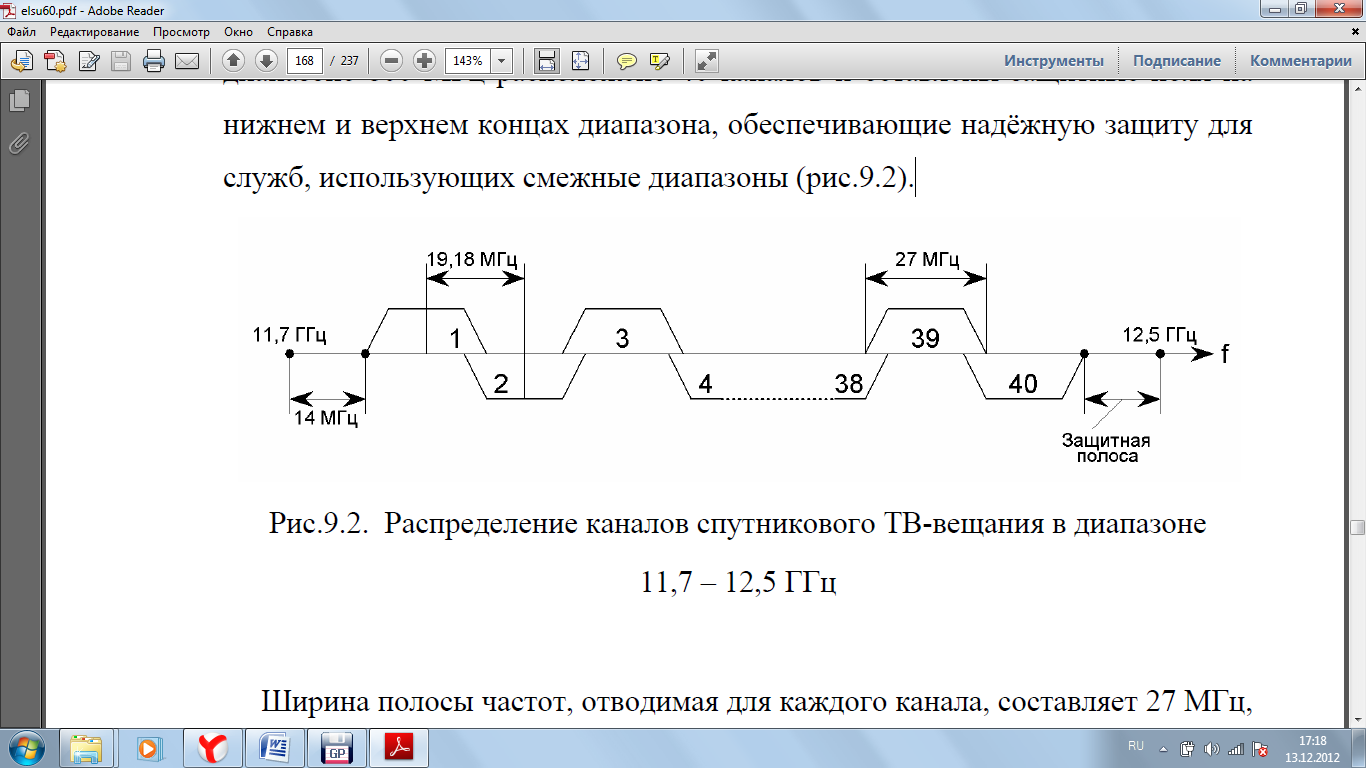Click the 27 МГц label above channel 39
The width and height of the screenshot is (1366, 768).
coord(925,260)
